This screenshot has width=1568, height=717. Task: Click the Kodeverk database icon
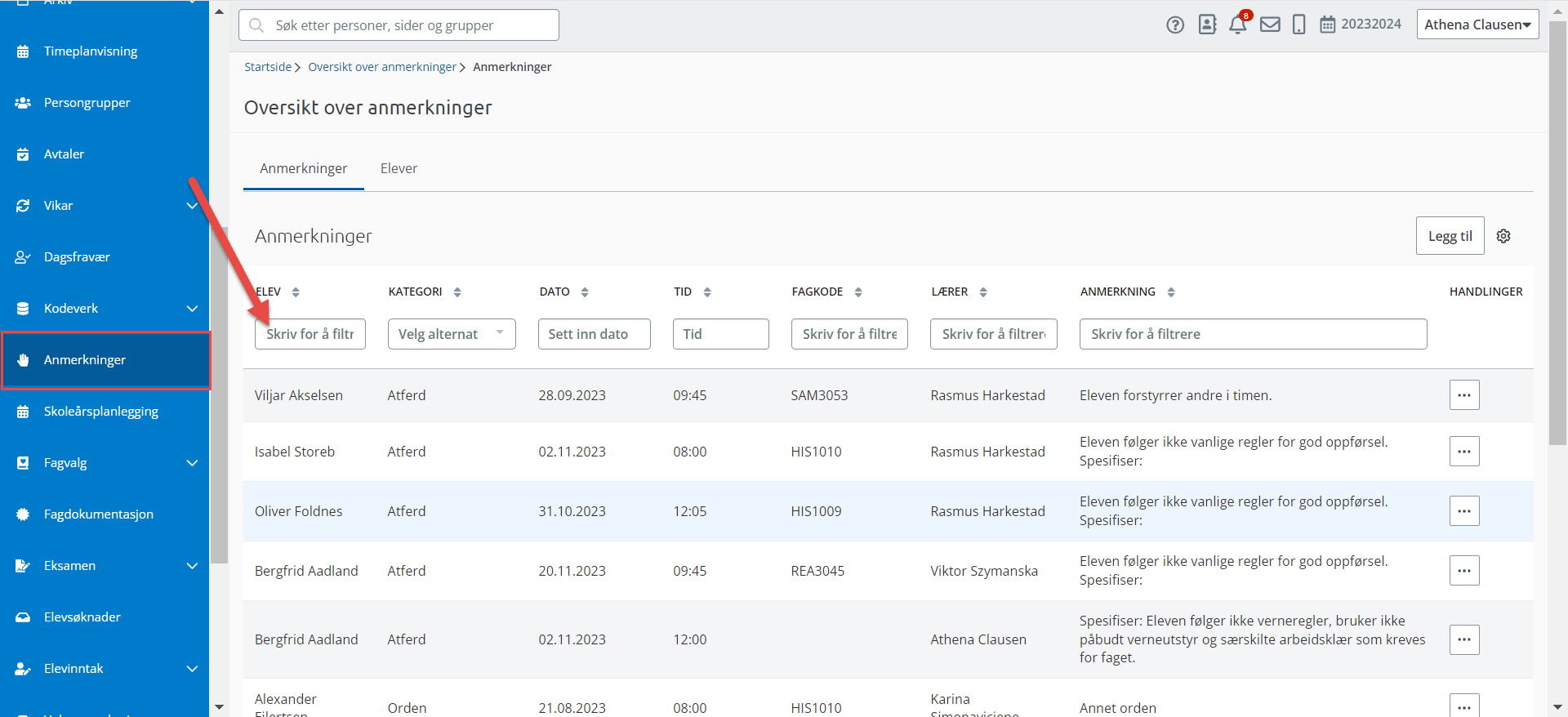(x=23, y=309)
